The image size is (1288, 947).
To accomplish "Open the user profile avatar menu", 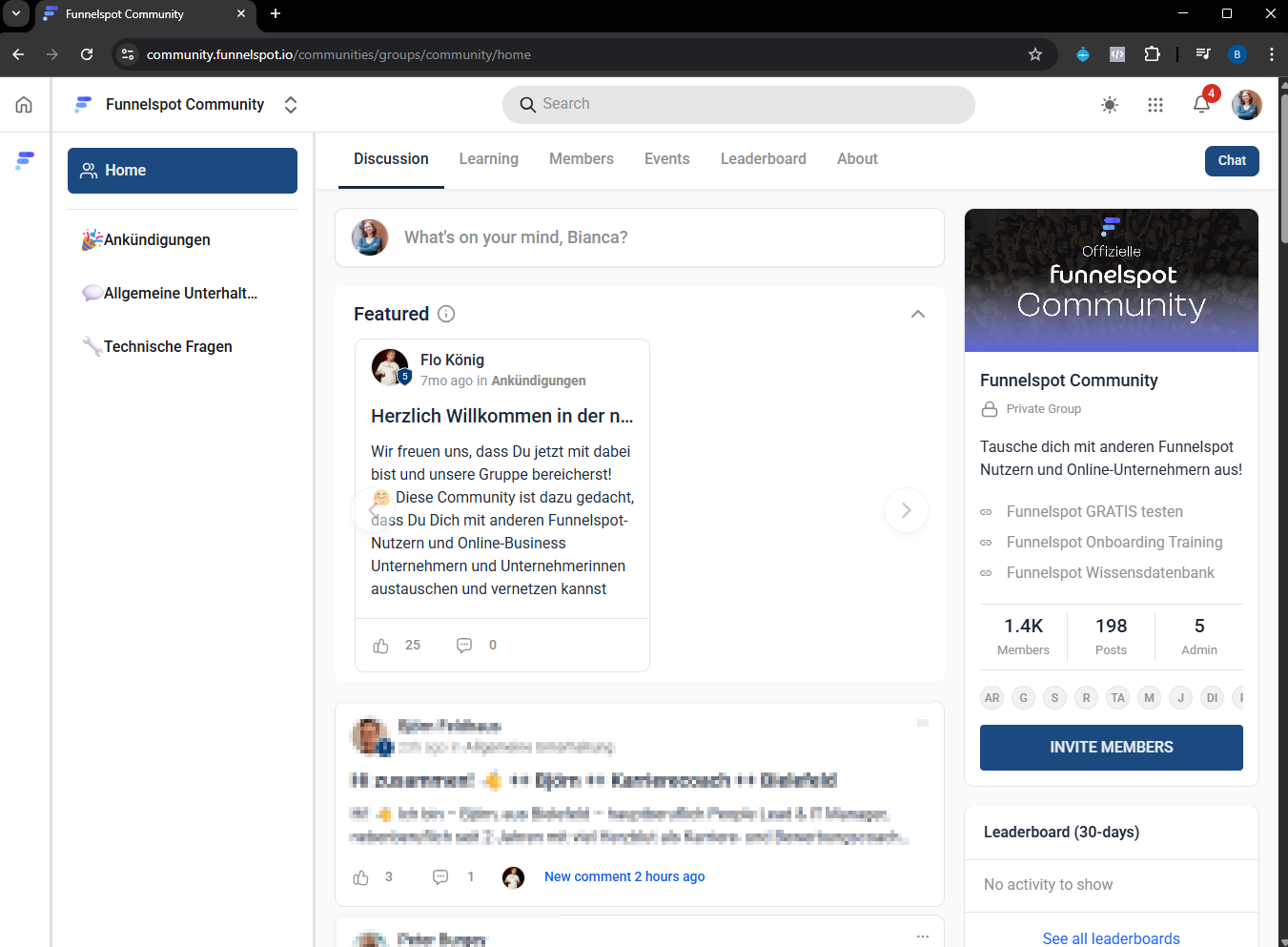I will pyautogui.click(x=1247, y=105).
